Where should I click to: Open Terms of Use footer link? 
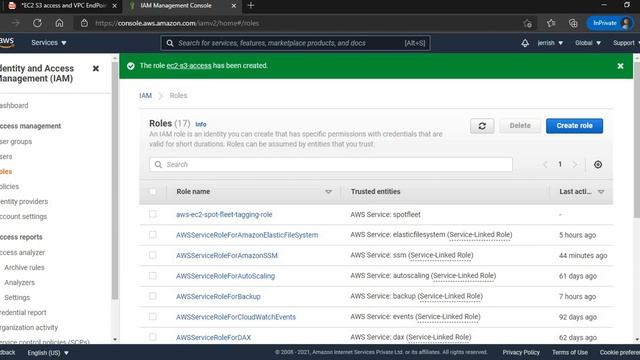pyautogui.click(x=570, y=352)
